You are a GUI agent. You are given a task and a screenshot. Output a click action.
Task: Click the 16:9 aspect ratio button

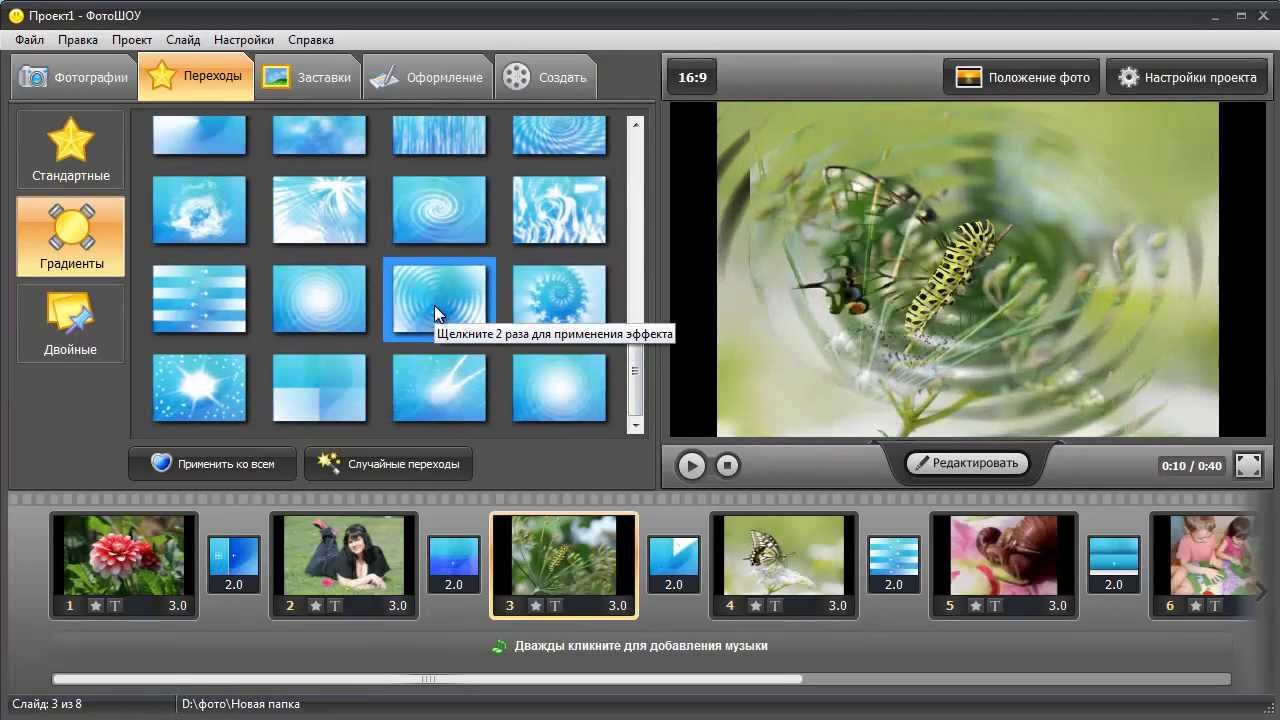pyautogui.click(x=692, y=77)
